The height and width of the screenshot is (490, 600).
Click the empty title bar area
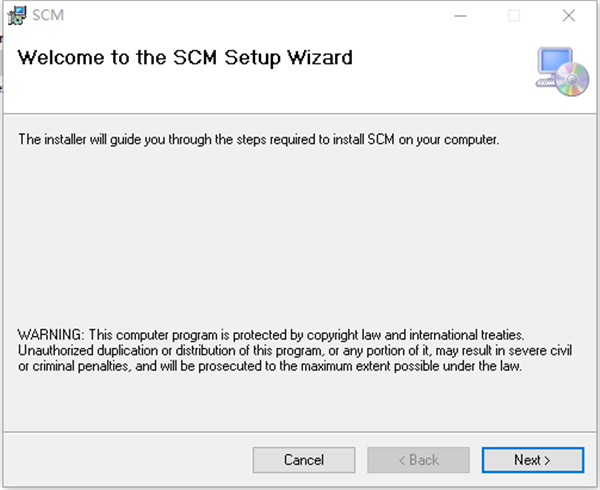tap(250, 16)
